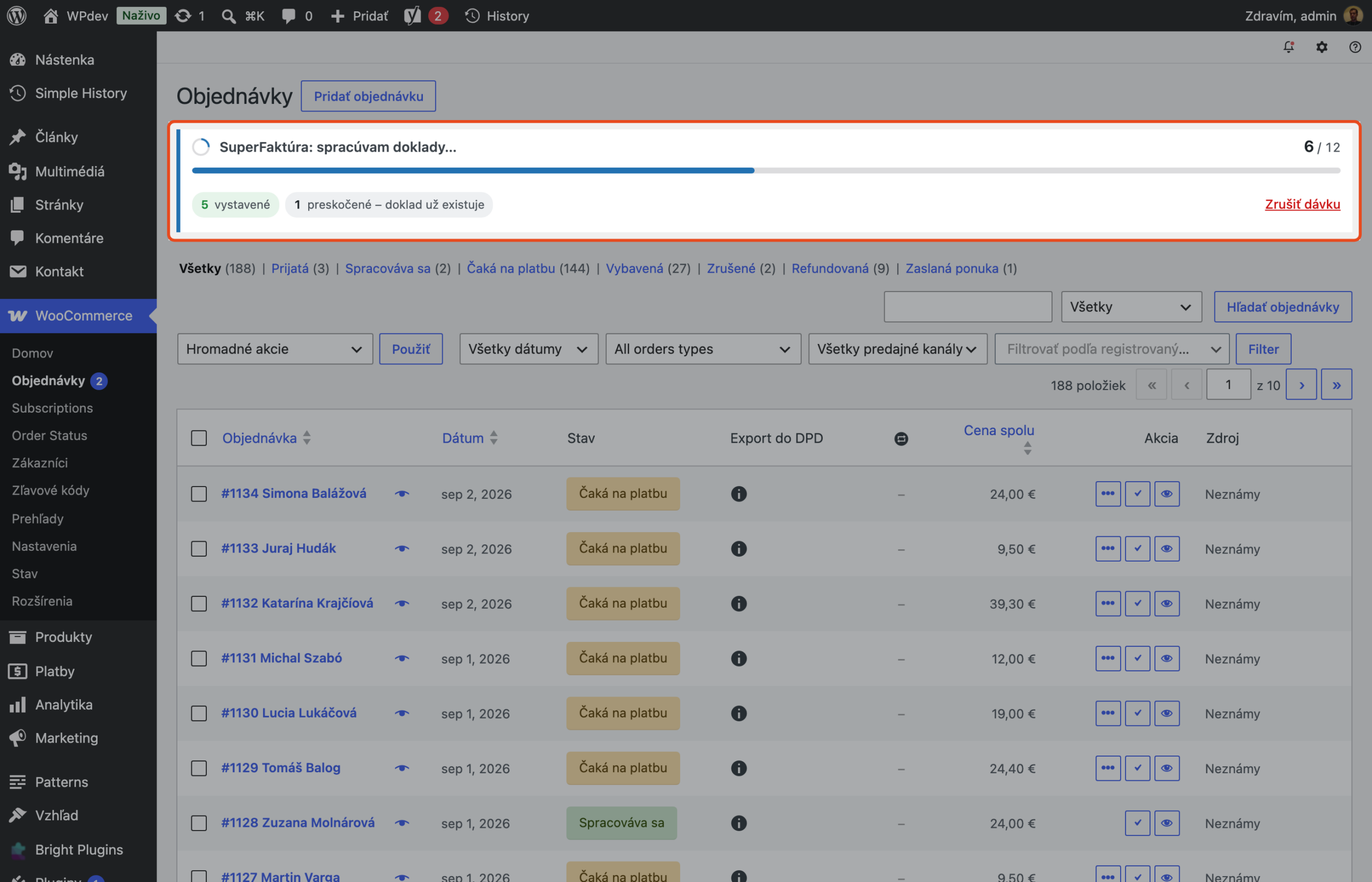Click the orders search input field
The width and height of the screenshot is (1372, 882).
coord(967,307)
